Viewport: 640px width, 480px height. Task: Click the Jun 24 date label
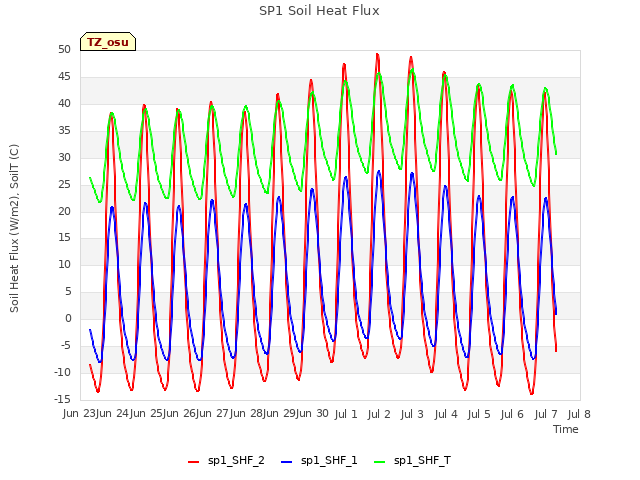coord(113,414)
